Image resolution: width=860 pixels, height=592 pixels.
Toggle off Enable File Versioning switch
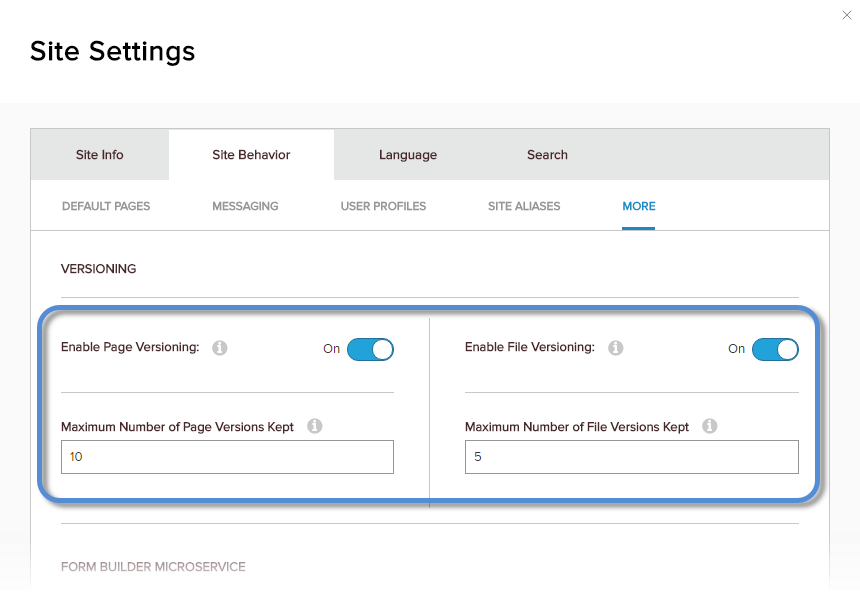point(775,349)
